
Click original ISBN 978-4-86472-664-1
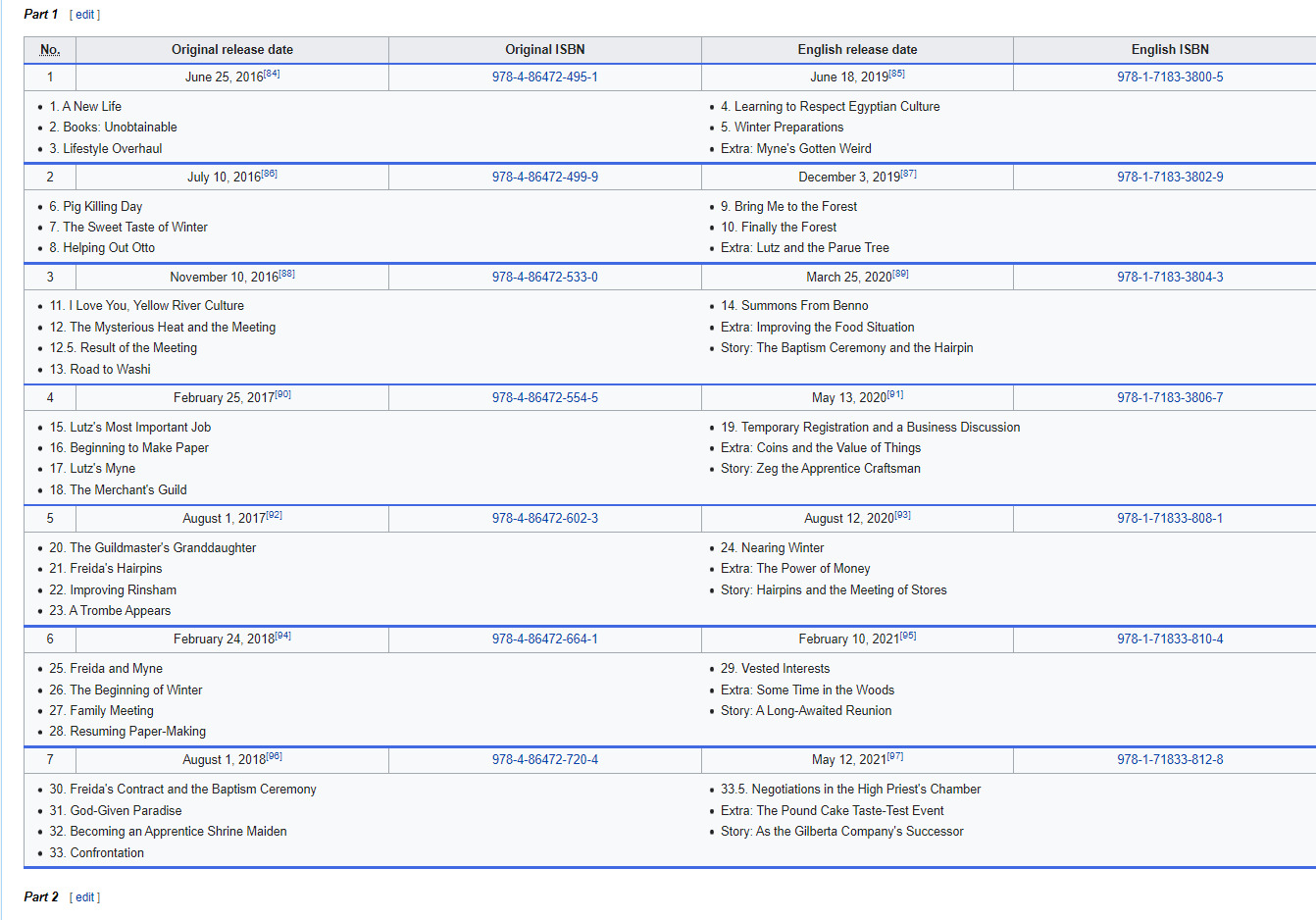pos(544,639)
